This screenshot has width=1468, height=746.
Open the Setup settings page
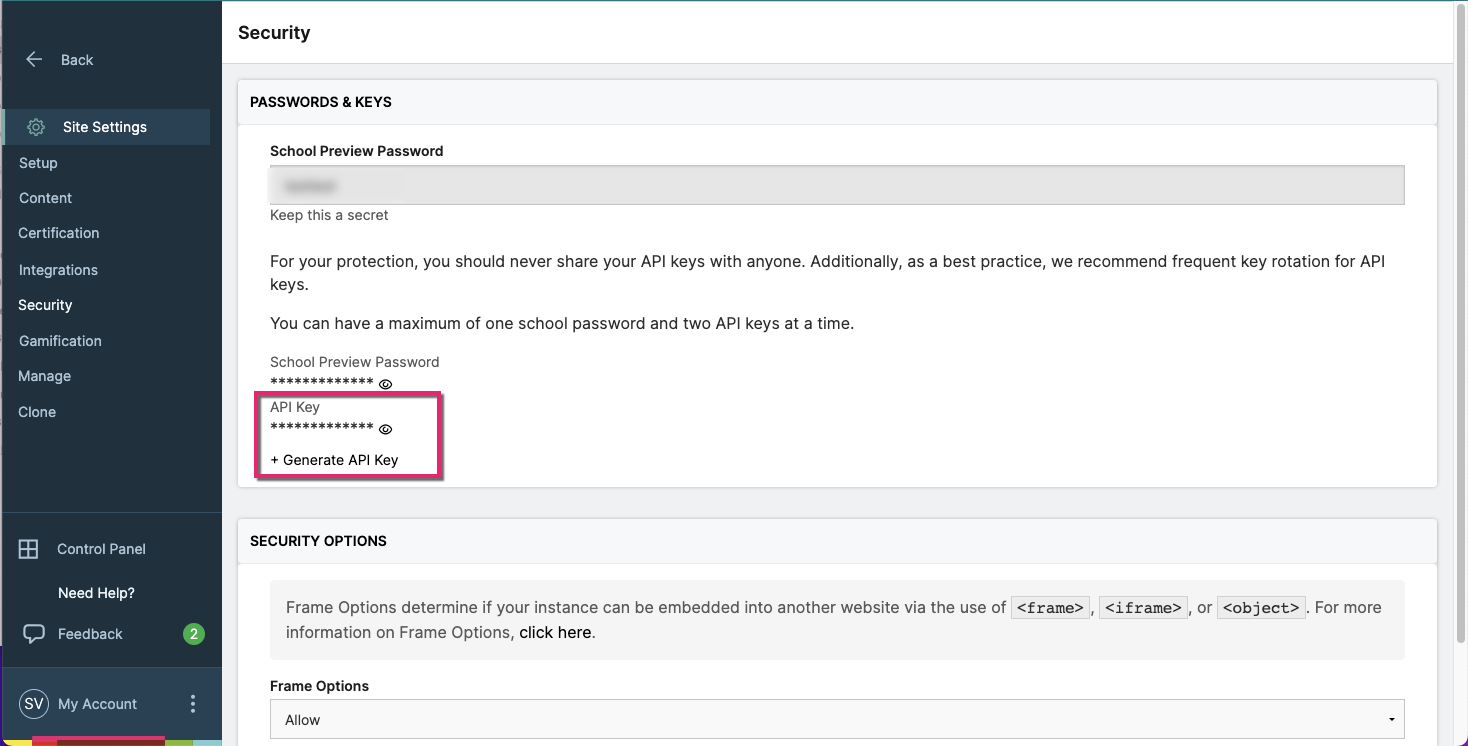[38, 163]
